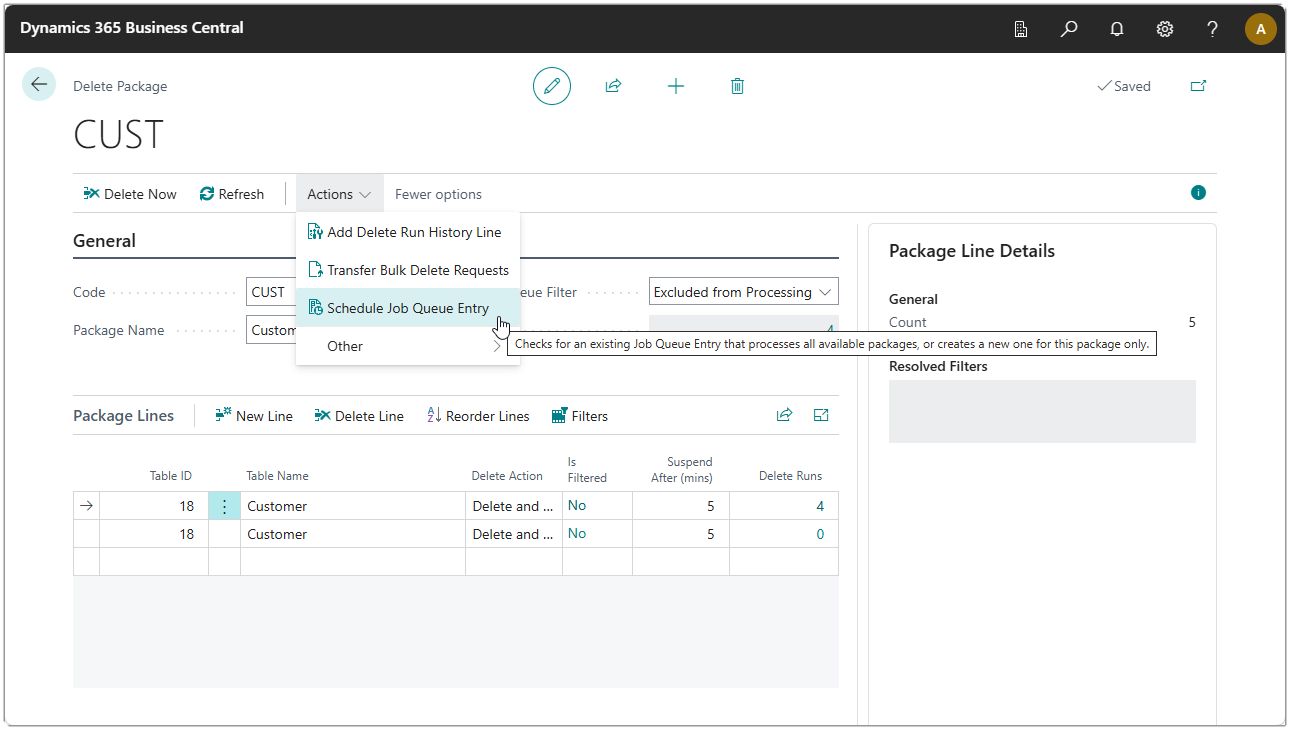Click Table Name column header
1290x730 pixels.
tap(277, 476)
